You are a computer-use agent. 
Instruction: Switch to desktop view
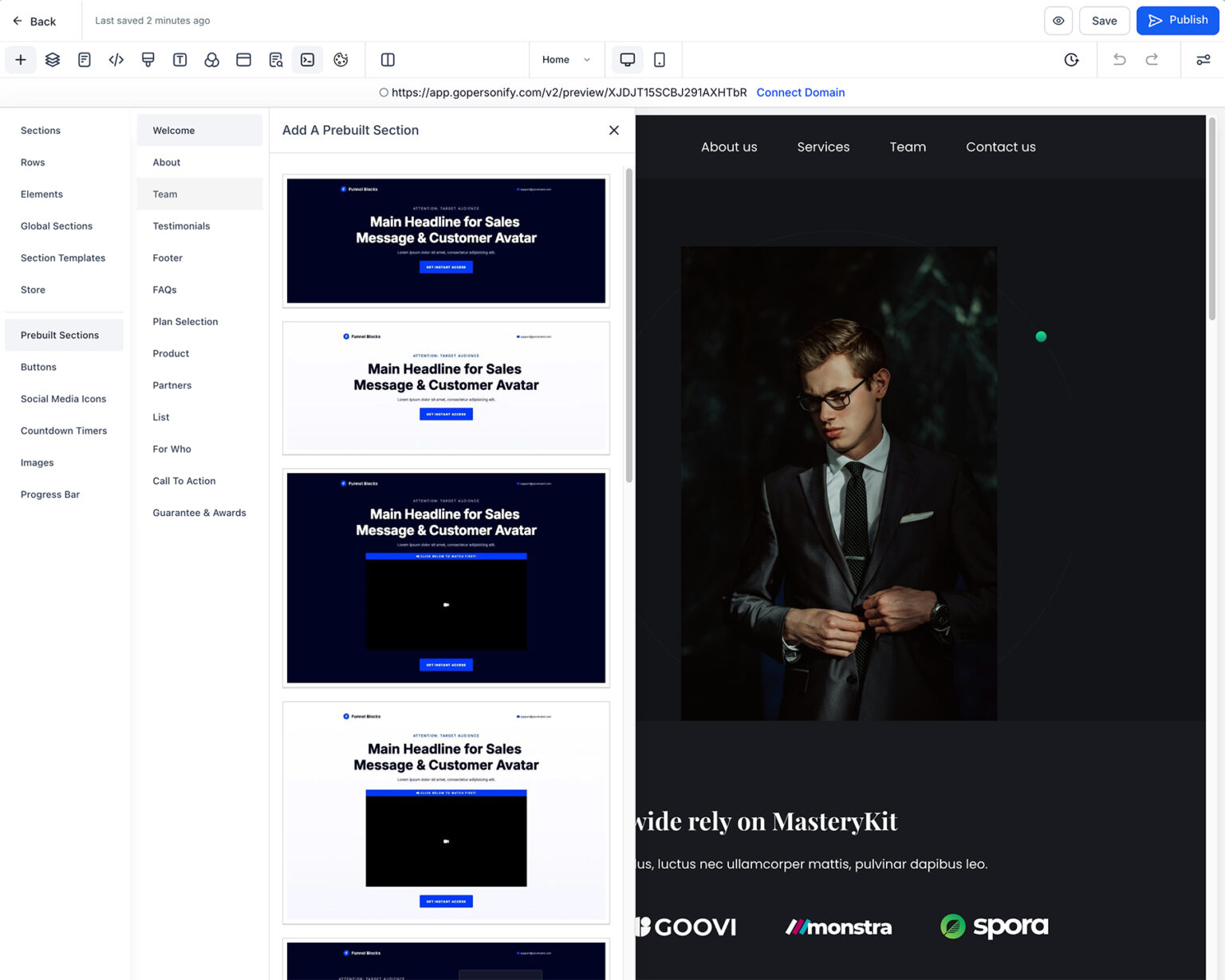(628, 60)
